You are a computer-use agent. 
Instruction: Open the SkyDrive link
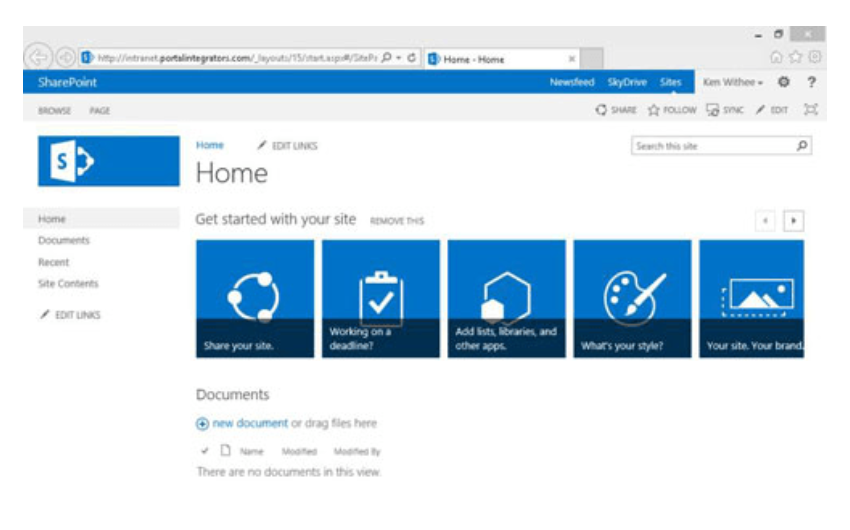627,82
